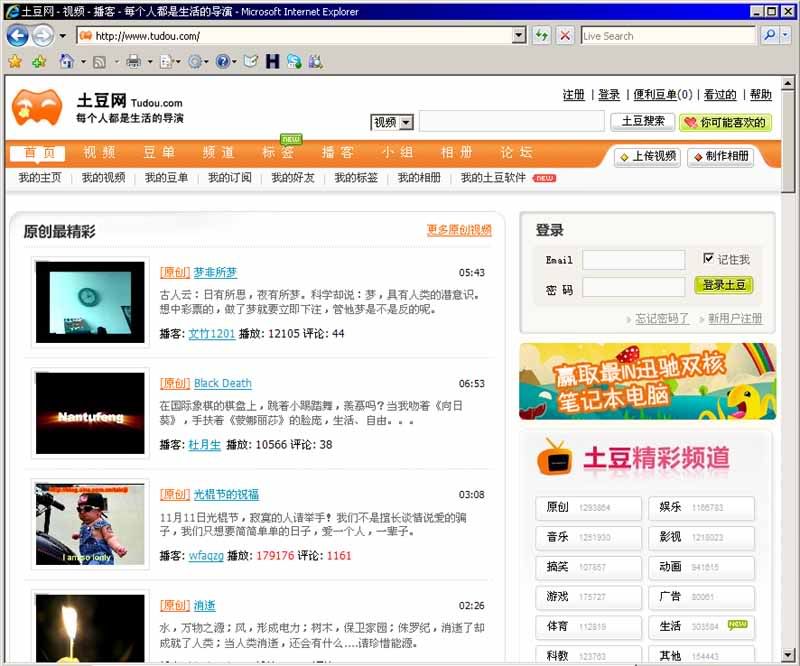This screenshot has height=666, width=800.
Task: Open the Page menu toolbar icon
Action: click(x=166, y=62)
